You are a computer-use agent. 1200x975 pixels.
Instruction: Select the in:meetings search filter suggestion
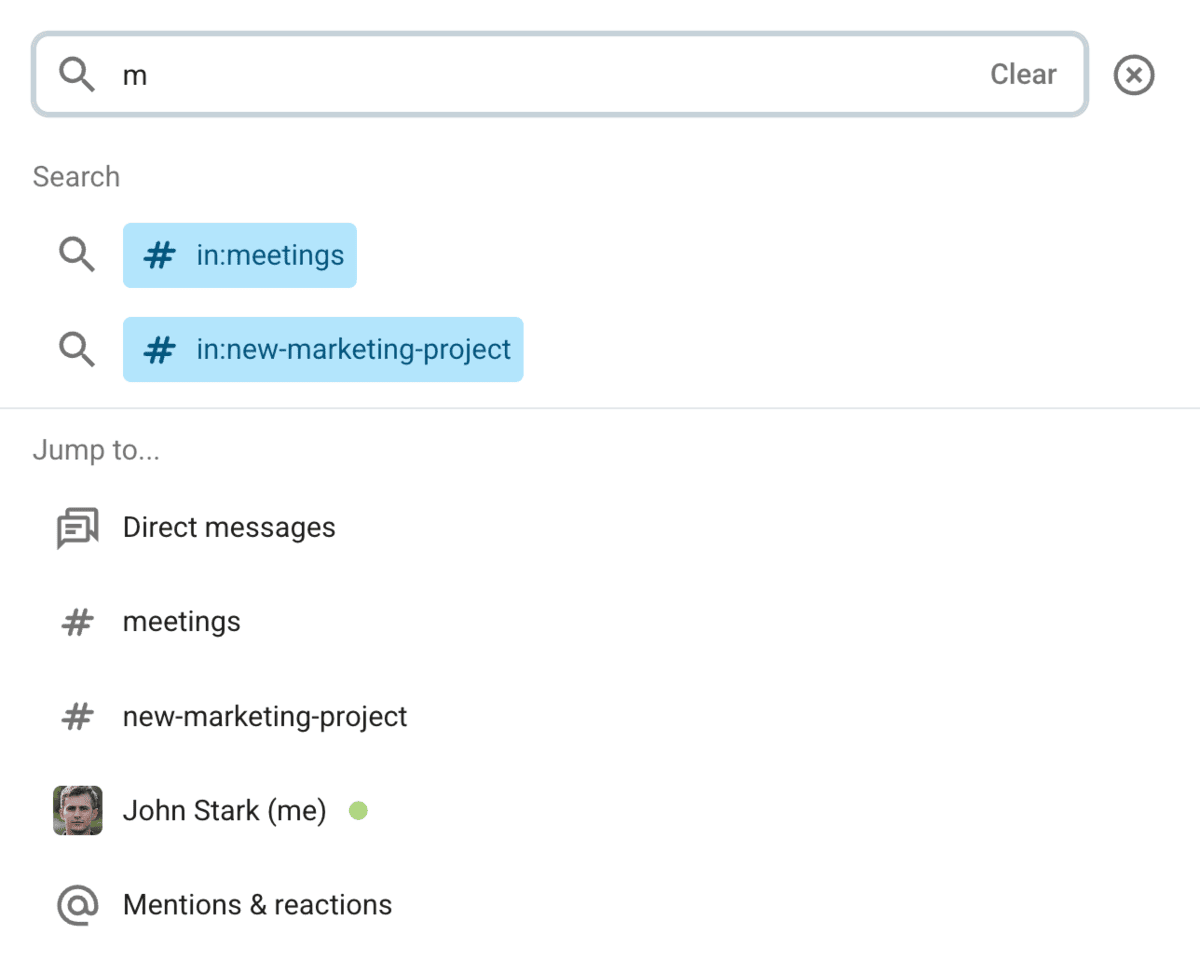pos(240,255)
